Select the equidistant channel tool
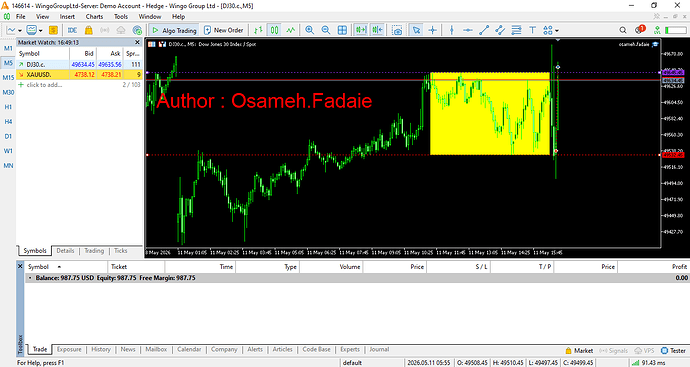Viewport: 690px width, 367px height. point(500,30)
